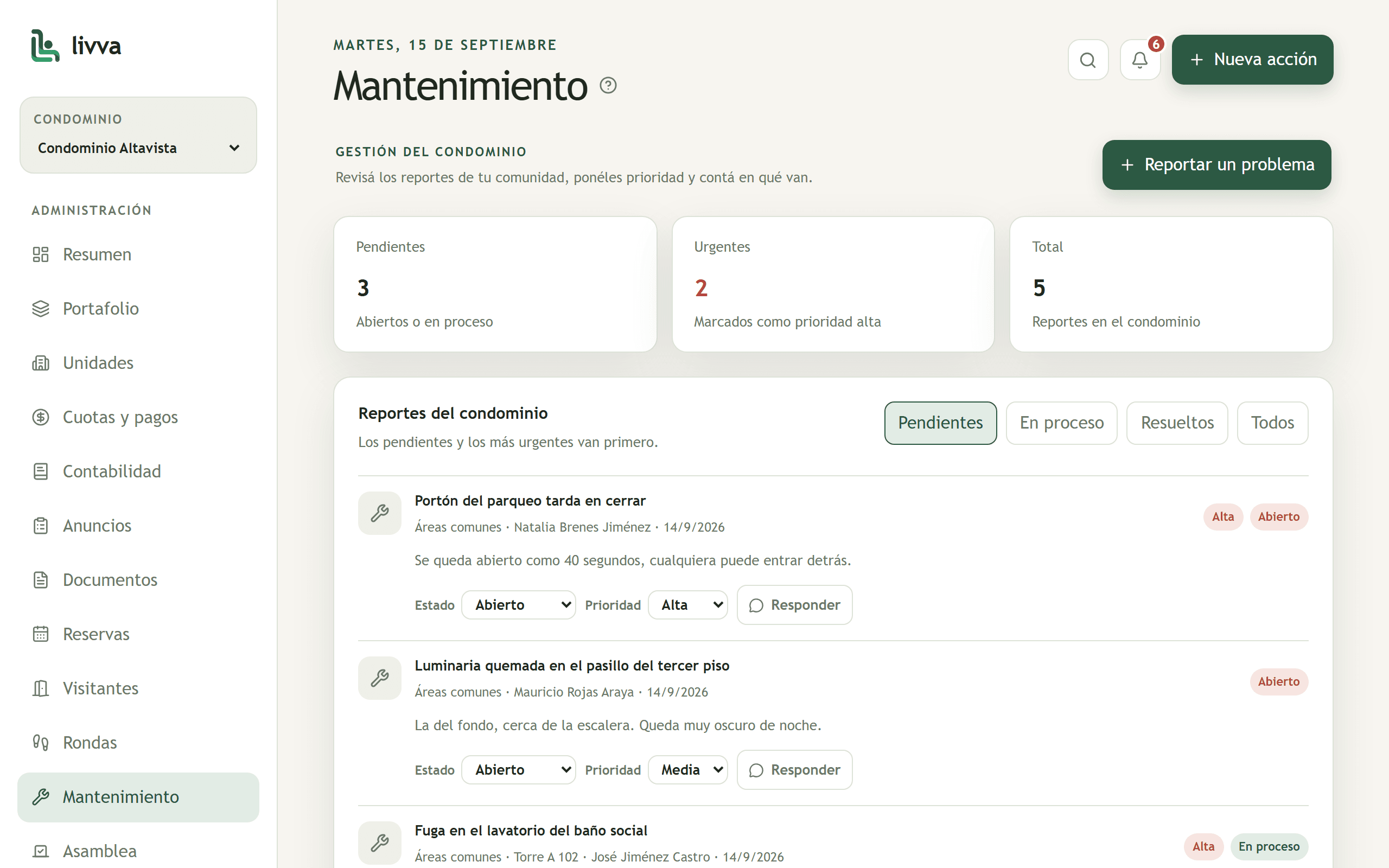Click the Portafolio layers icon
The image size is (1389, 868).
(x=40, y=308)
